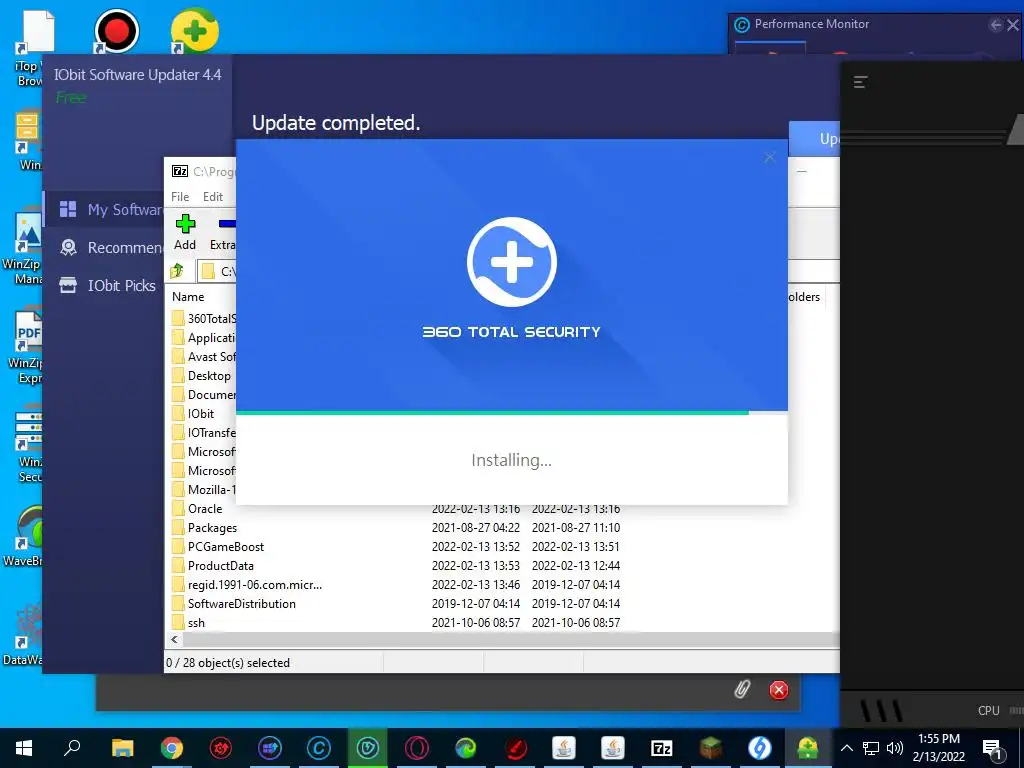This screenshot has width=1024, height=768.
Task: Open the File menu in 7-Zip
Action: (180, 197)
